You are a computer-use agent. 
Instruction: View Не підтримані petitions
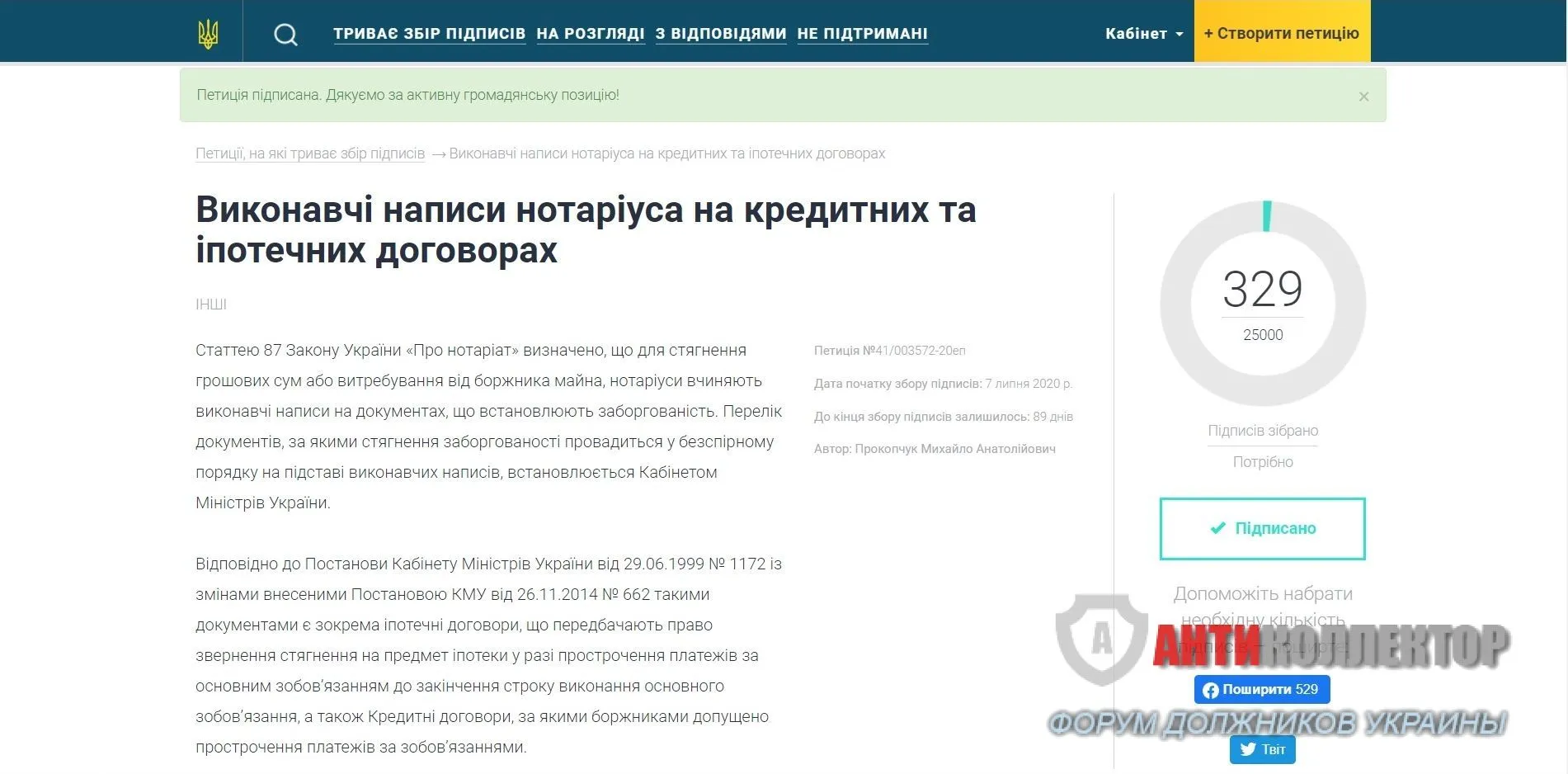pyautogui.click(x=862, y=34)
